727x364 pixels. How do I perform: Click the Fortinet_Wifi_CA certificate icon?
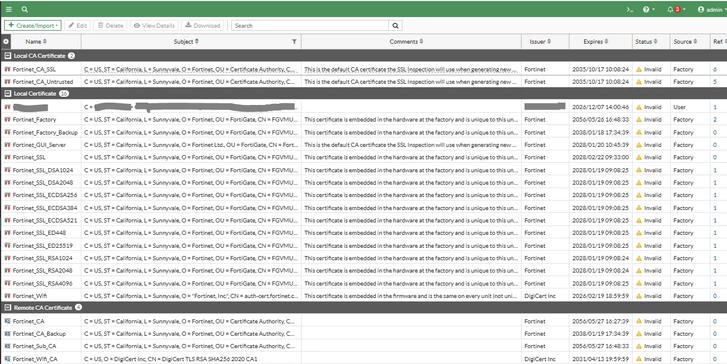pos(7,359)
